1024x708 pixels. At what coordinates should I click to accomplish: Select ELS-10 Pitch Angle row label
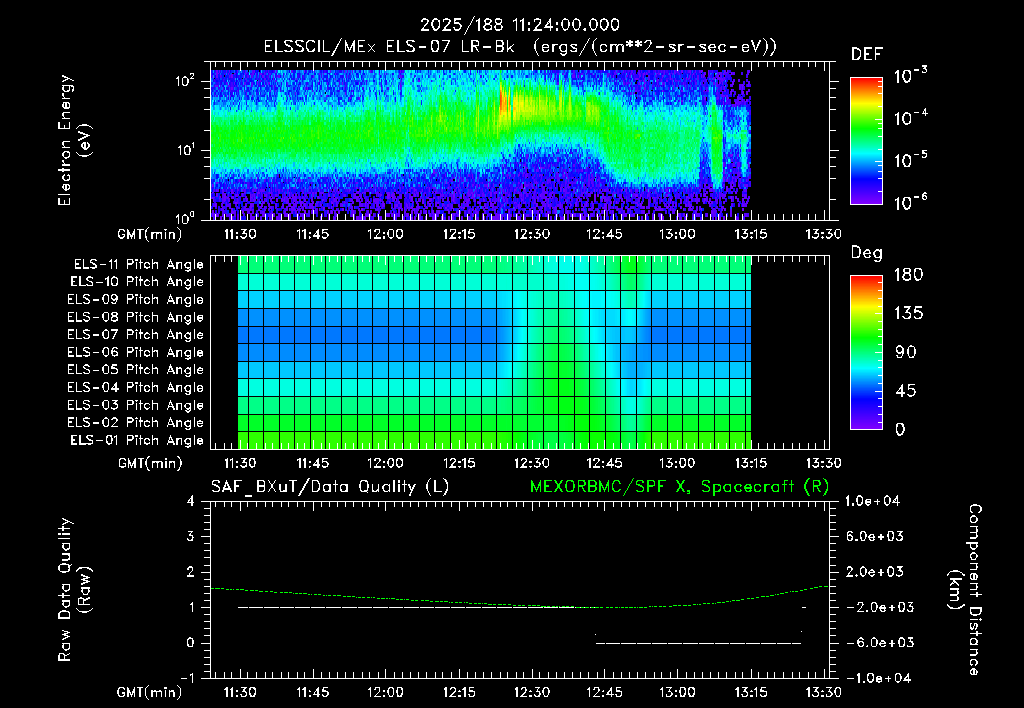(x=137, y=282)
